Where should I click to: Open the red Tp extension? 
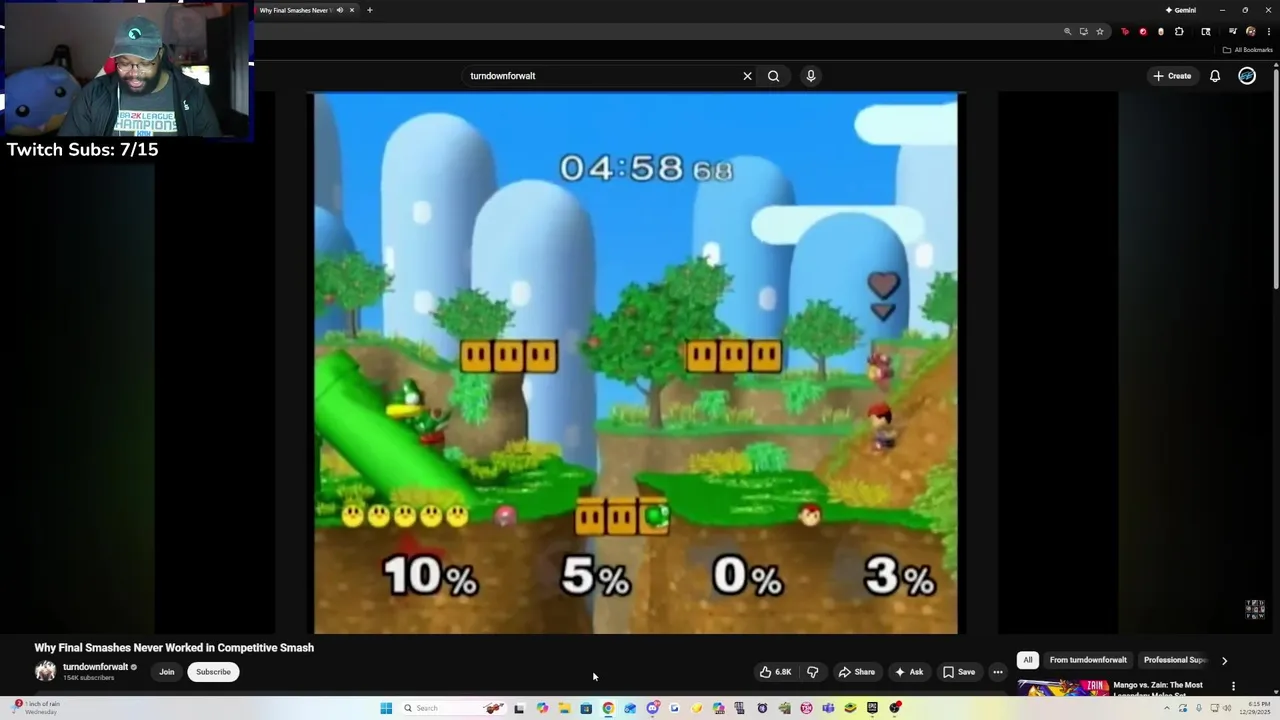pos(1125,32)
